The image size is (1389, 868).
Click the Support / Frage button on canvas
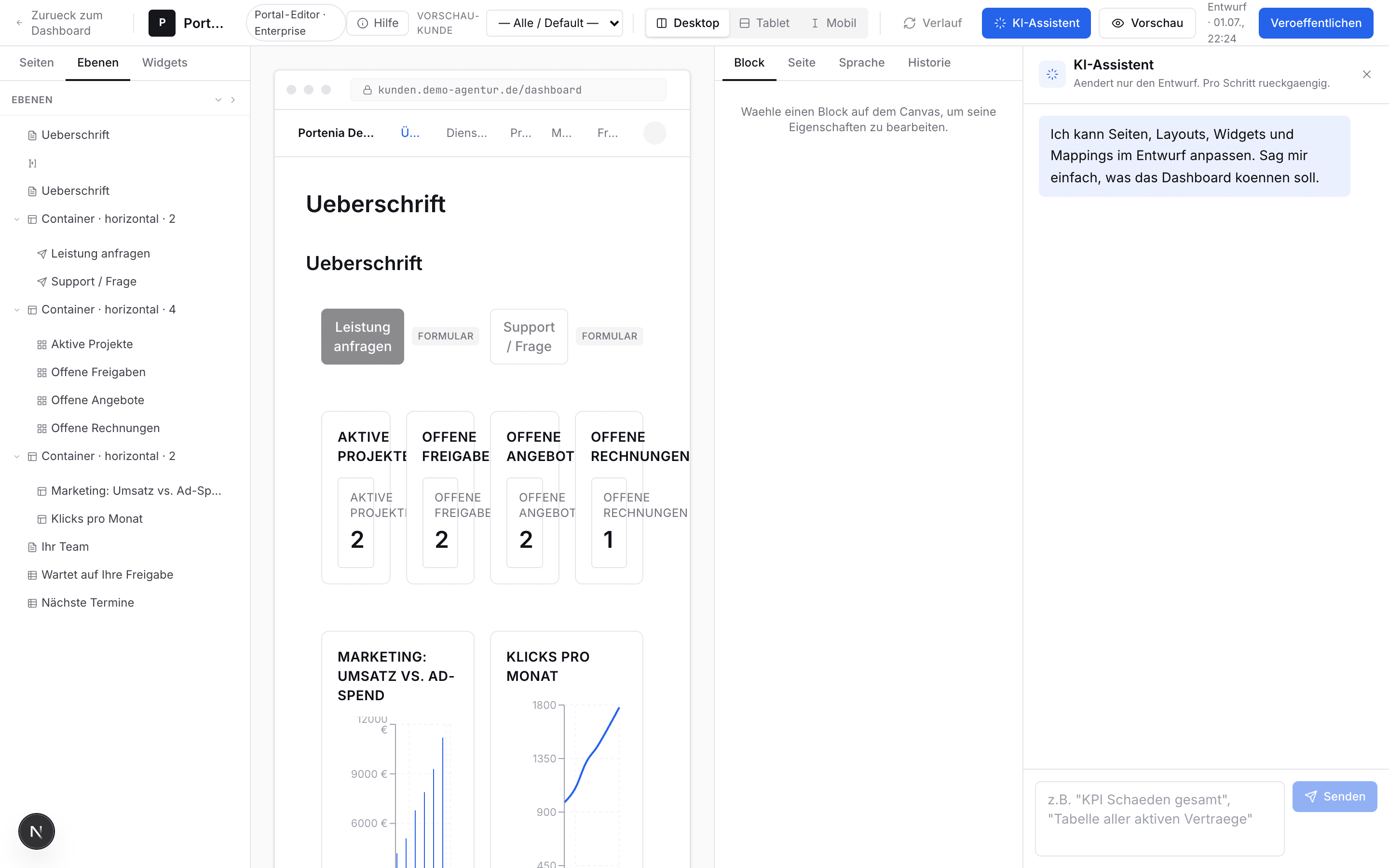[529, 337]
